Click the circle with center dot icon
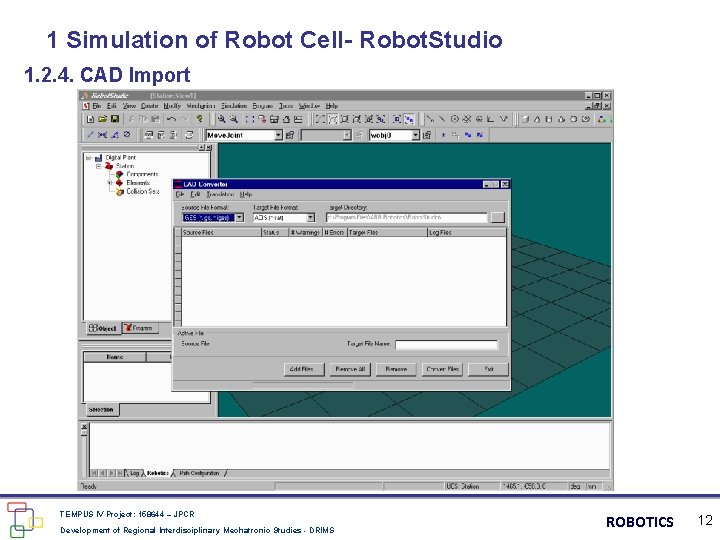The height and width of the screenshot is (540, 720). click(x=455, y=119)
